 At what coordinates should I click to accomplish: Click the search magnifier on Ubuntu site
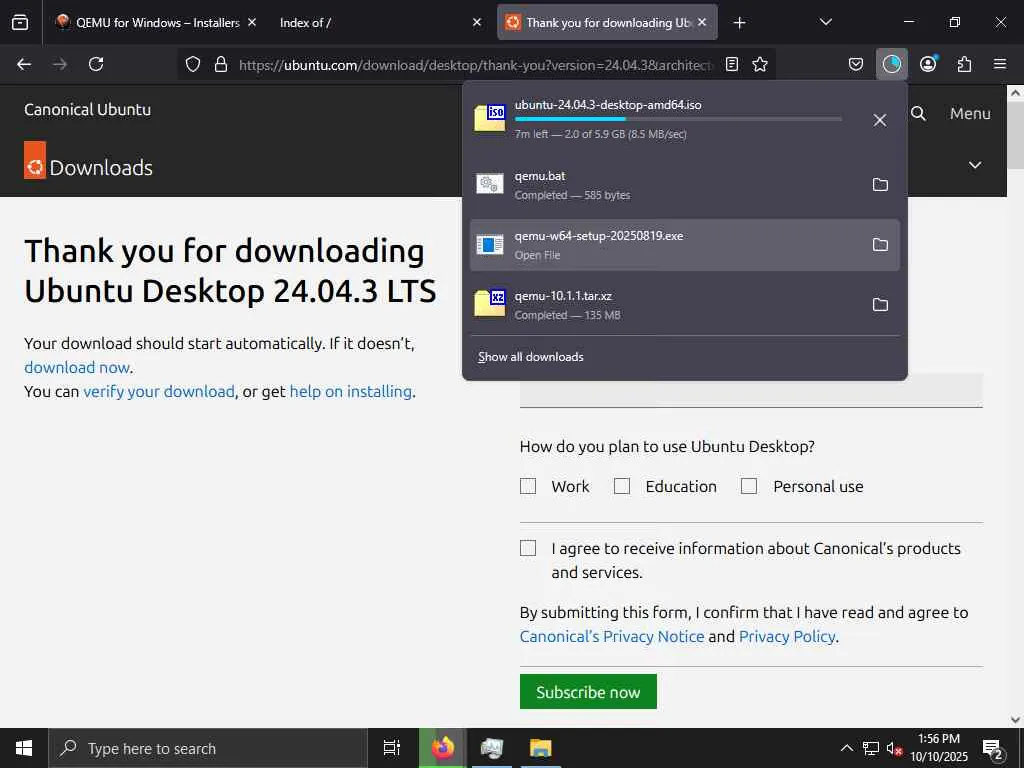coord(918,114)
